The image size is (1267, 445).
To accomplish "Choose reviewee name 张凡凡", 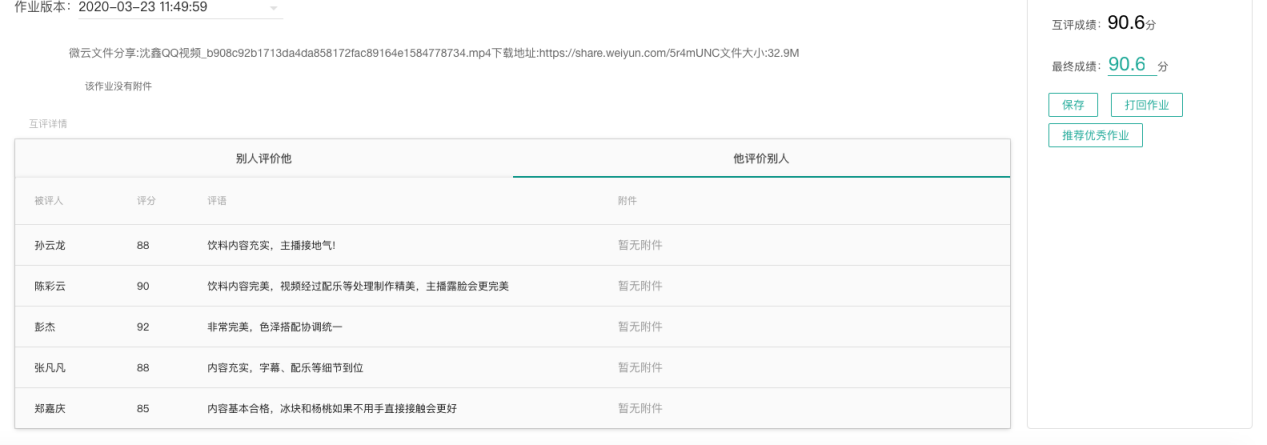I will pos(51,368).
